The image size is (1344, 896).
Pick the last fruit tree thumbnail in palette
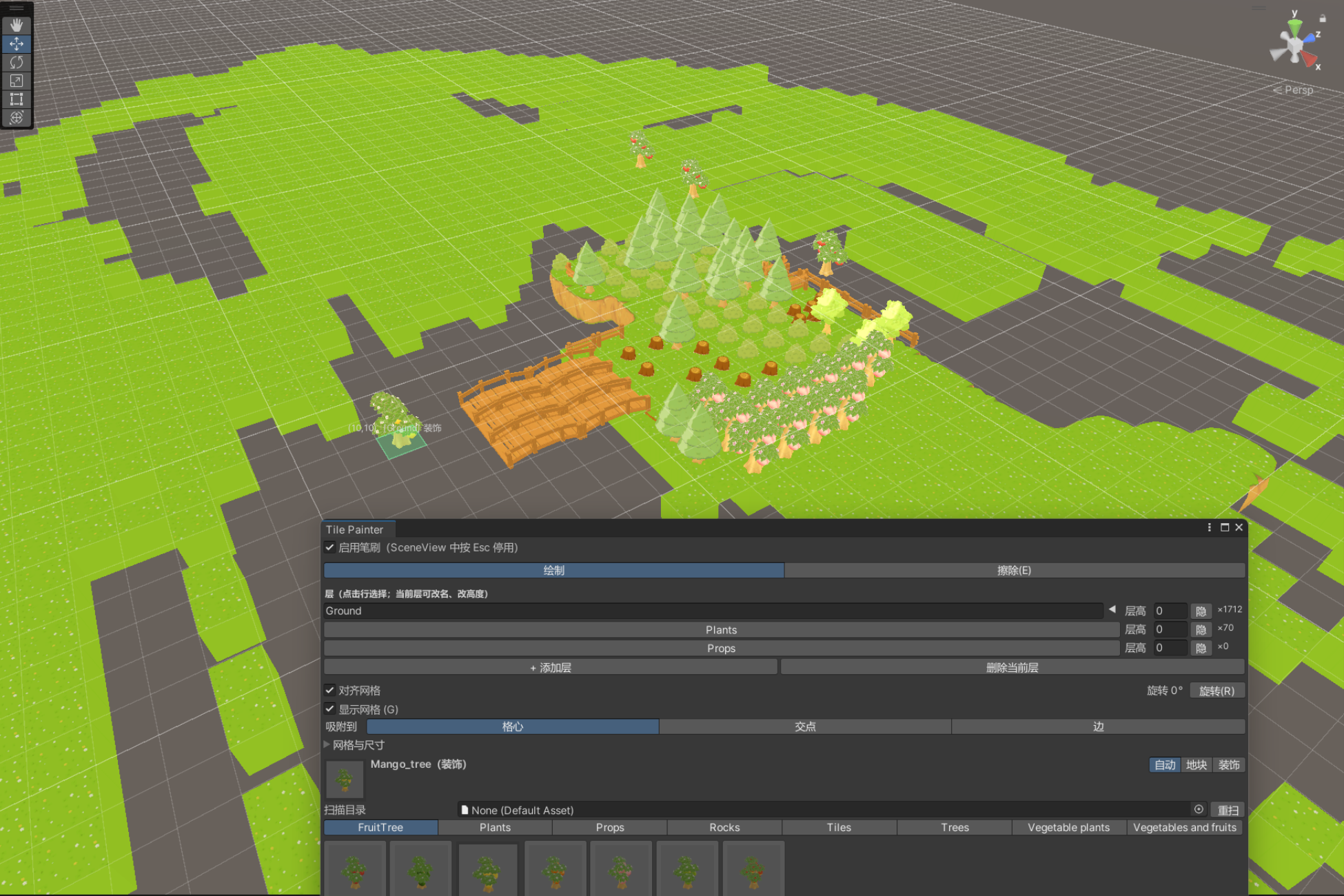pyautogui.click(x=753, y=868)
